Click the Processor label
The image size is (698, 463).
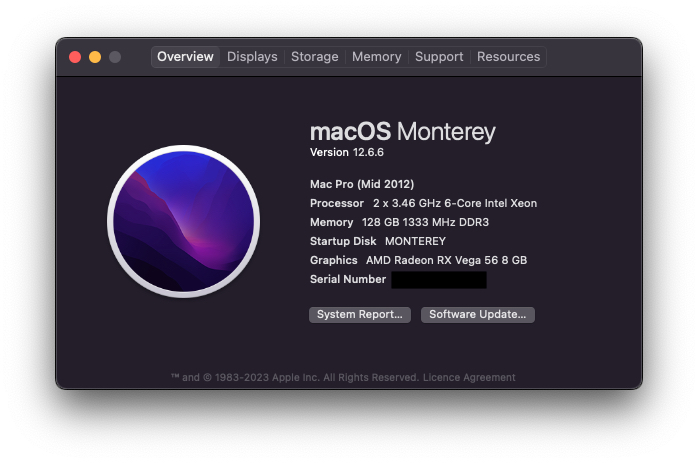(x=337, y=203)
